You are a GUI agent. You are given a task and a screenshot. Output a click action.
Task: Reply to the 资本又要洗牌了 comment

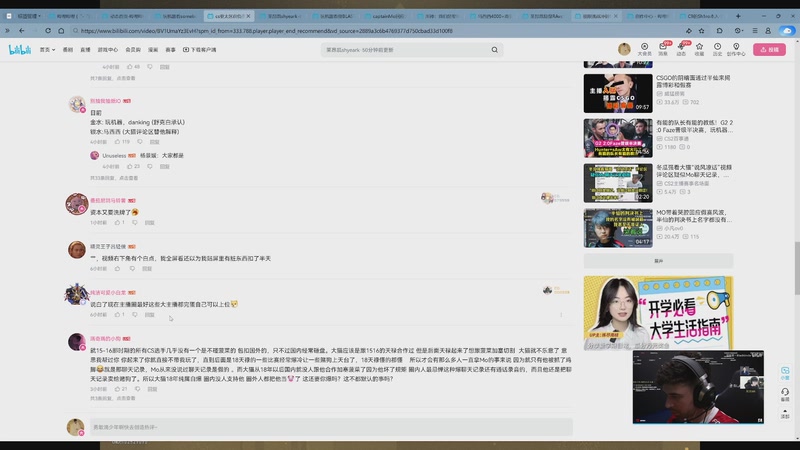click(149, 222)
